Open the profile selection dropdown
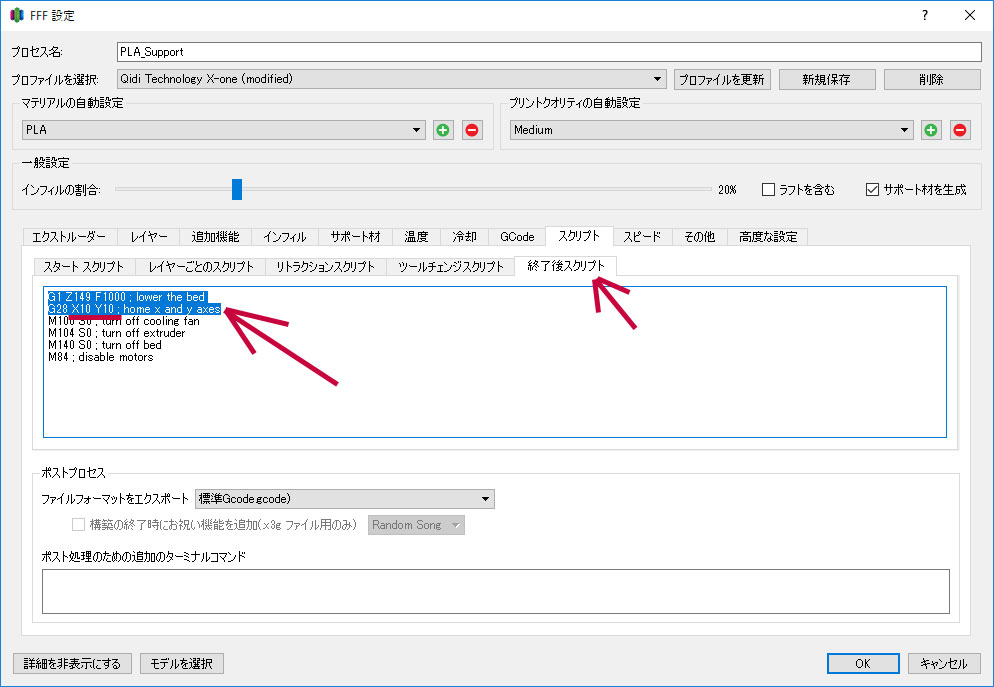The image size is (994, 687). point(391,79)
